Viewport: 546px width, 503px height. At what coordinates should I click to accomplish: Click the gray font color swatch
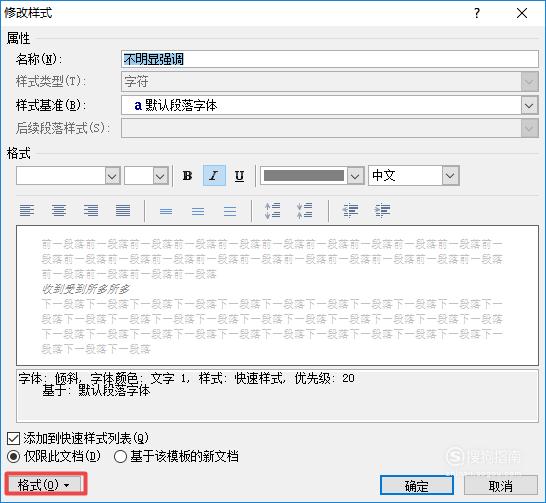point(304,176)
